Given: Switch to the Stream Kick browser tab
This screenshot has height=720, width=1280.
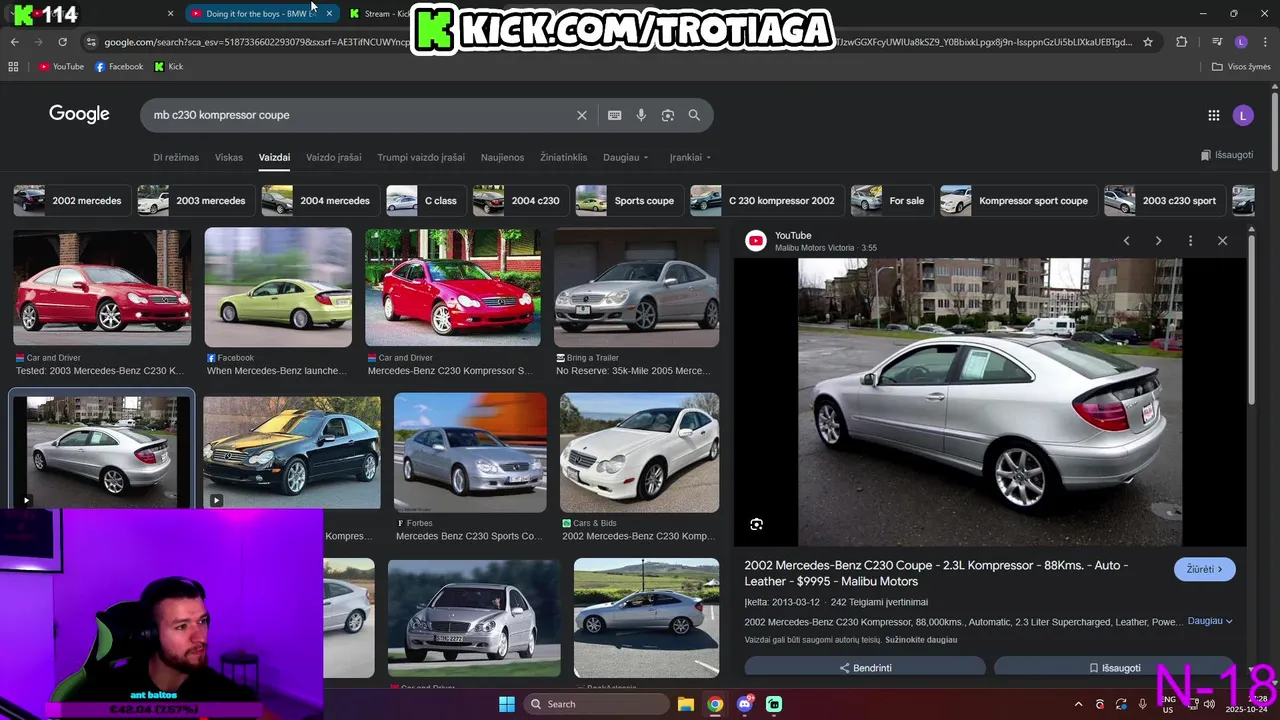Looking at the screenshot, I should pyautogui.click(x=379, y=14).
